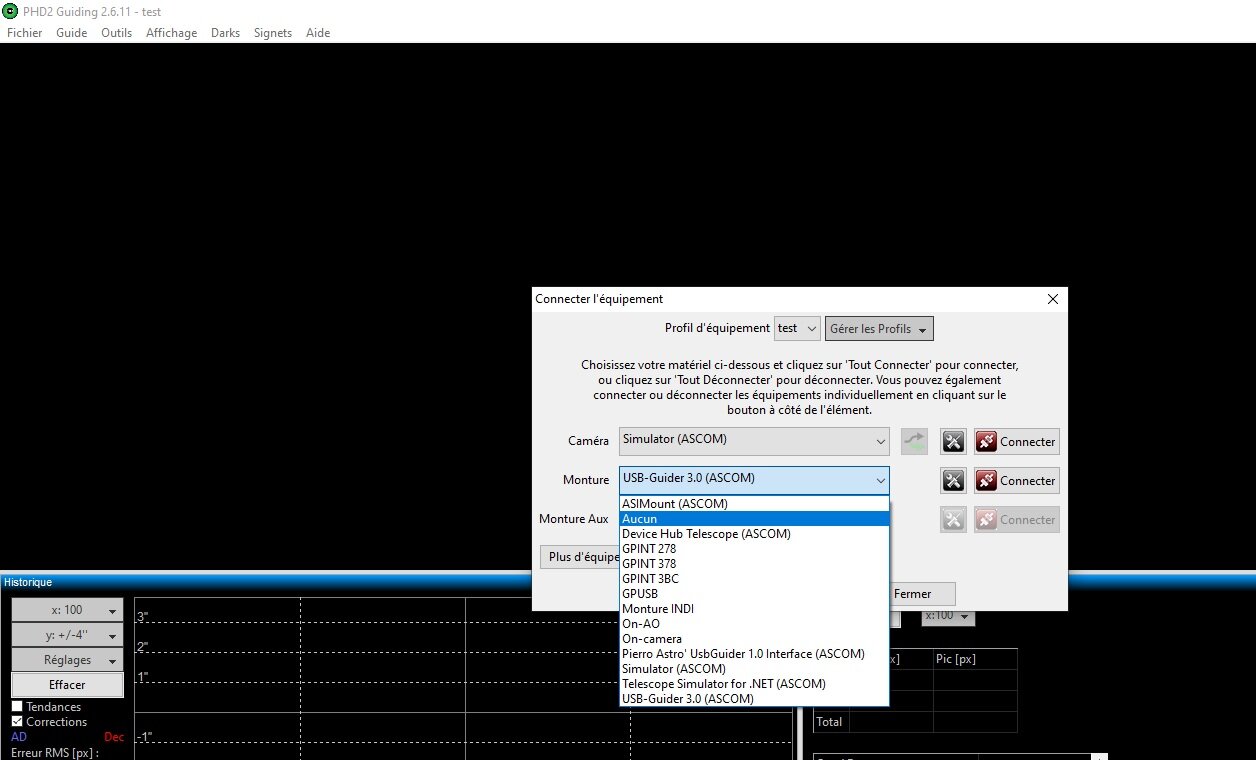Select Monture INDI option
1256x760 pixels.
[x=754, y=609]
